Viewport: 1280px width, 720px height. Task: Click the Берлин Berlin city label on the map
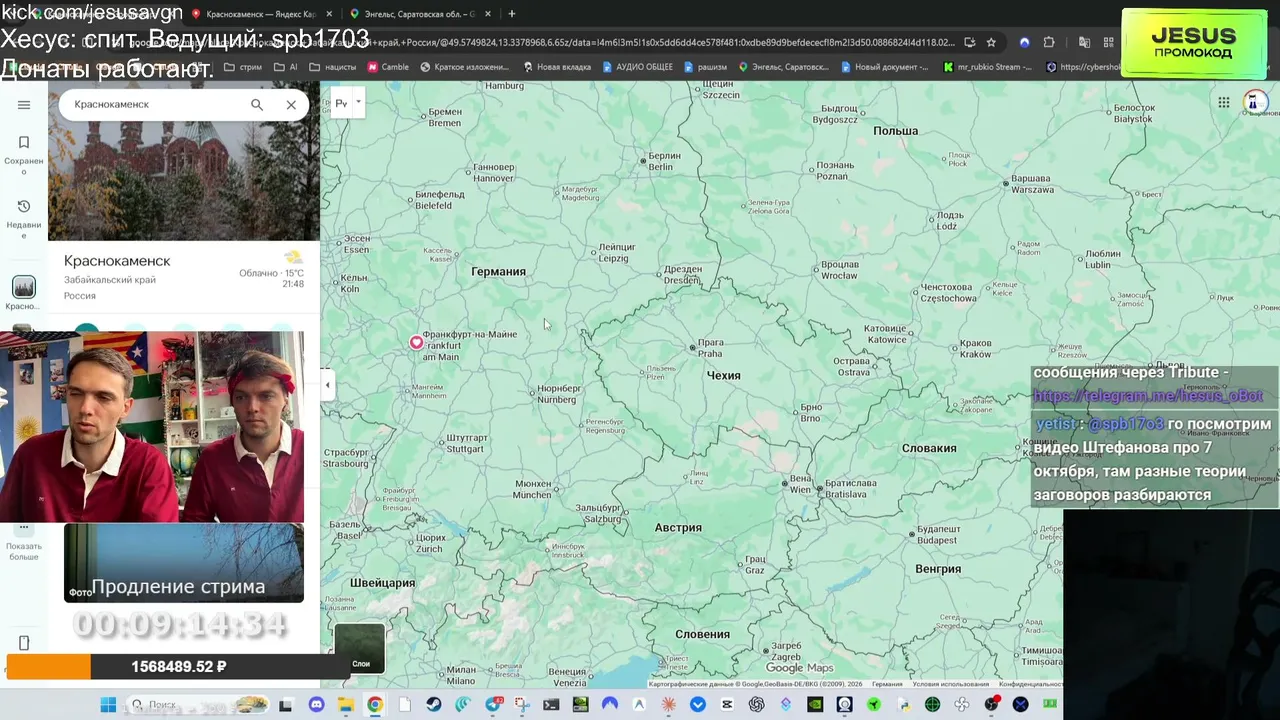click(x=663, y=161)
